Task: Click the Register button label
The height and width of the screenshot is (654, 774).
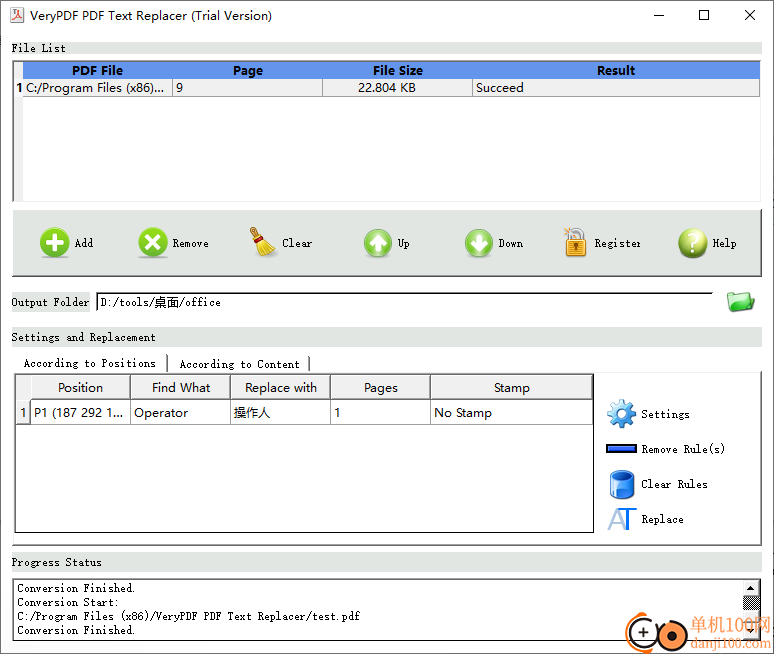Action: point(617,243)
